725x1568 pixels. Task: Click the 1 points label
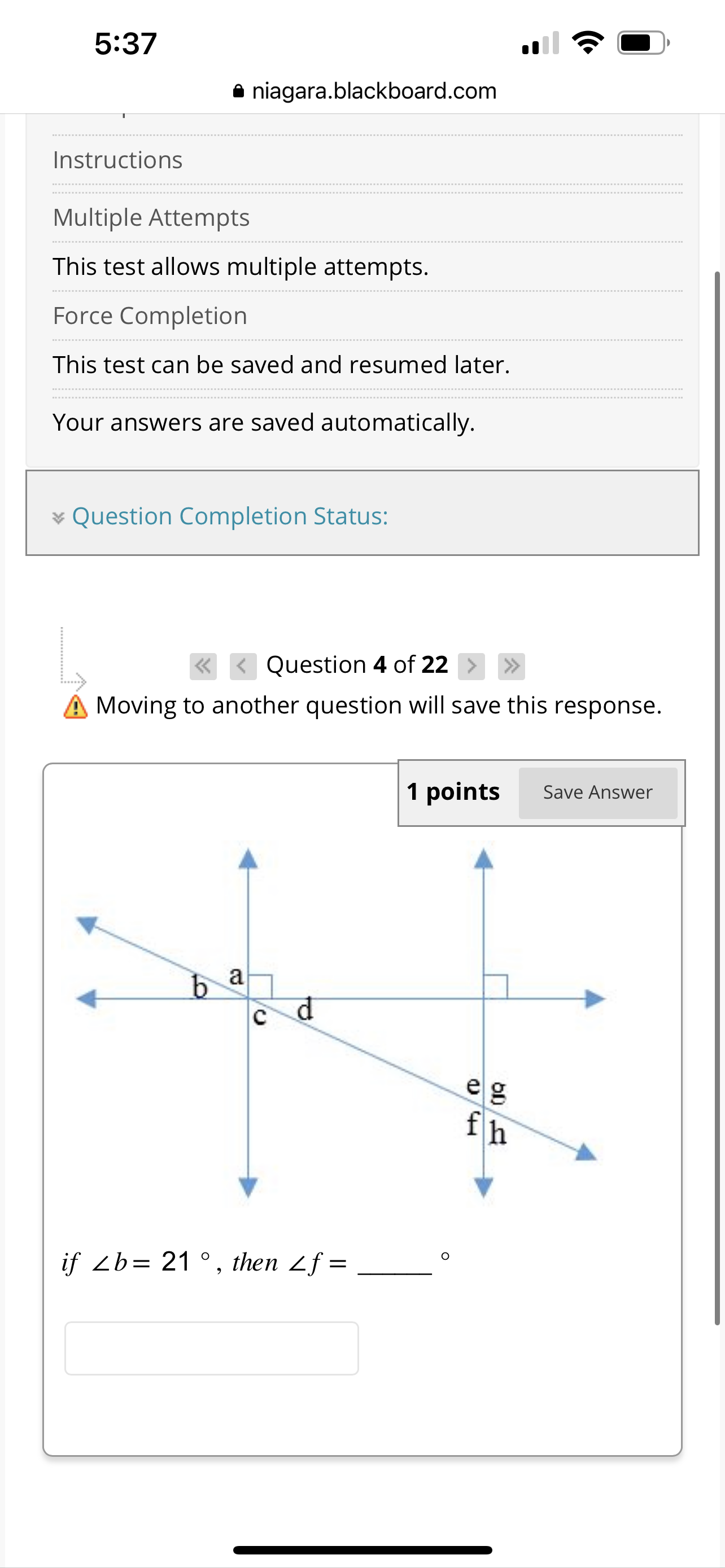(453, 791)
